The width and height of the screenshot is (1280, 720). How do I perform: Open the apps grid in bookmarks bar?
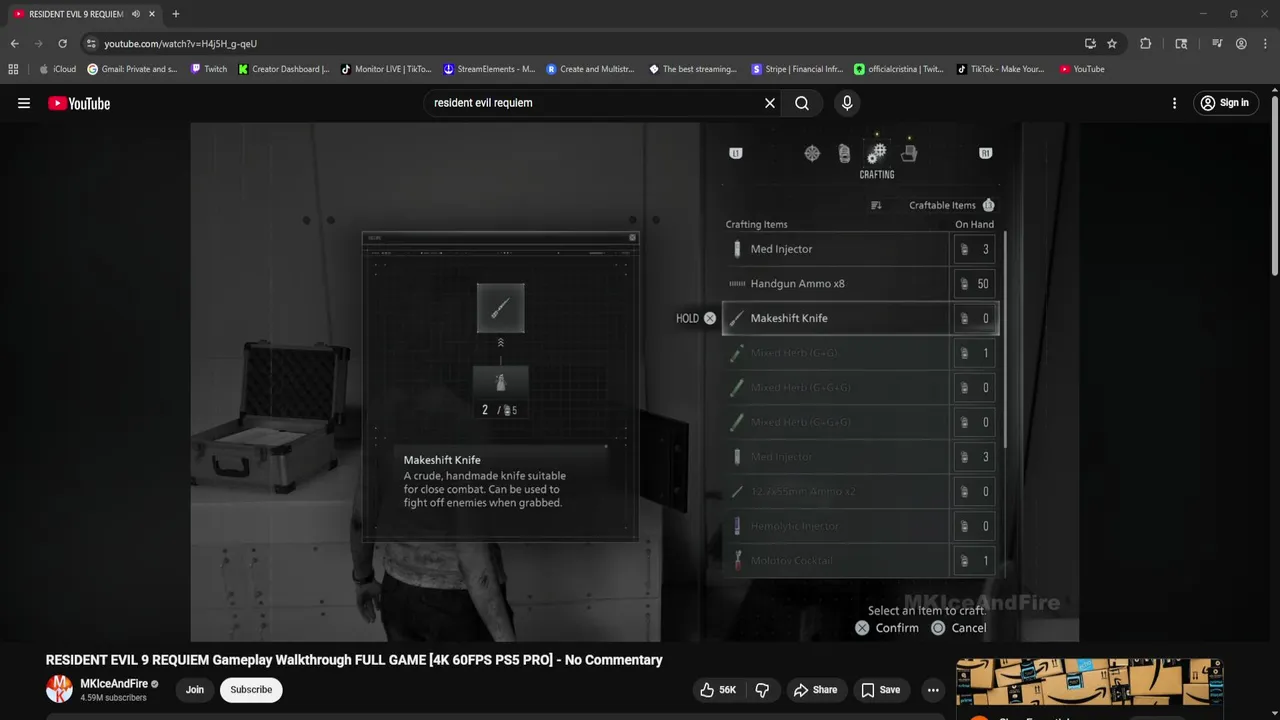(13, 69)
